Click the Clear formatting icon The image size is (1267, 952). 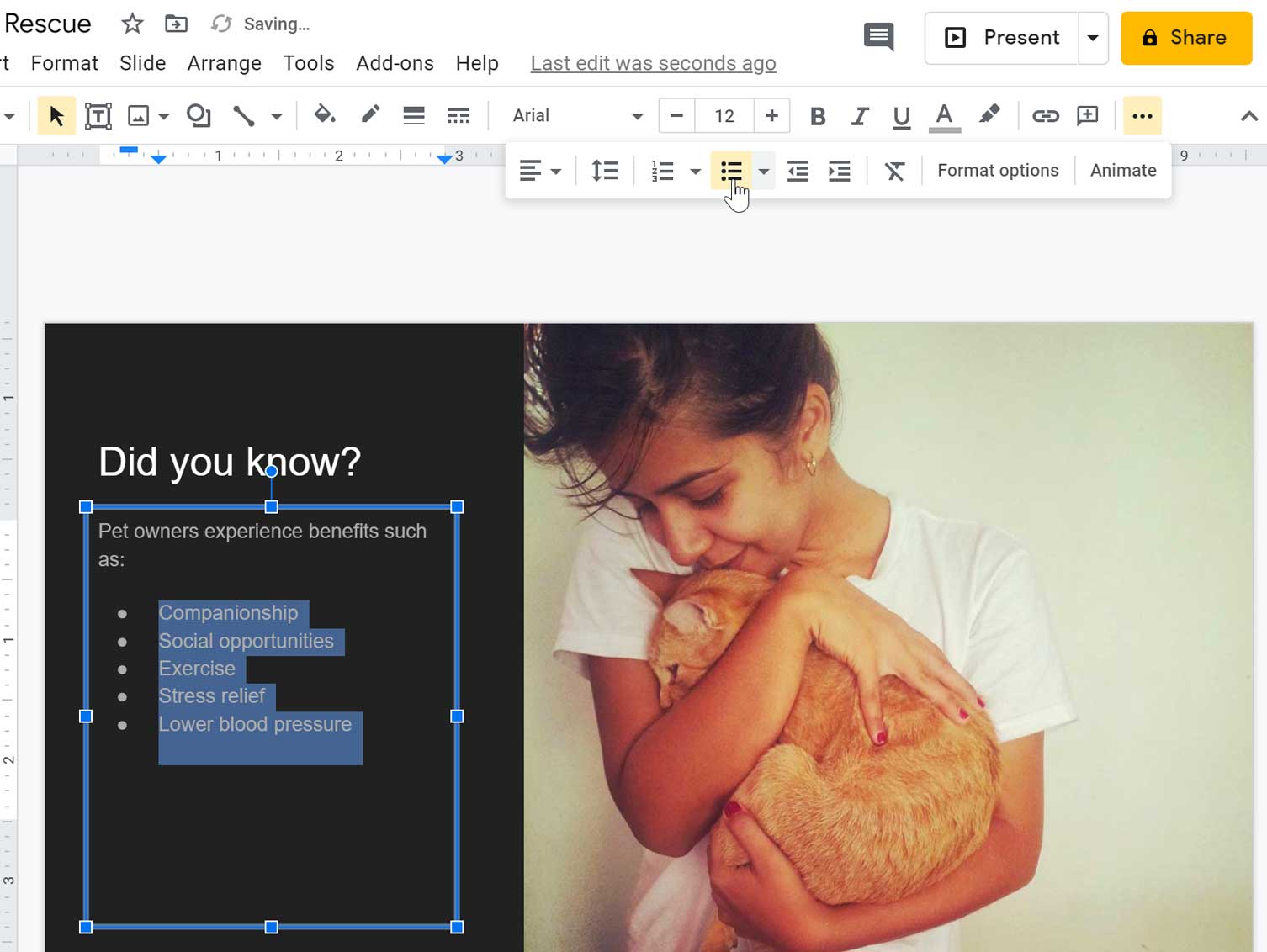pos(894,172)
